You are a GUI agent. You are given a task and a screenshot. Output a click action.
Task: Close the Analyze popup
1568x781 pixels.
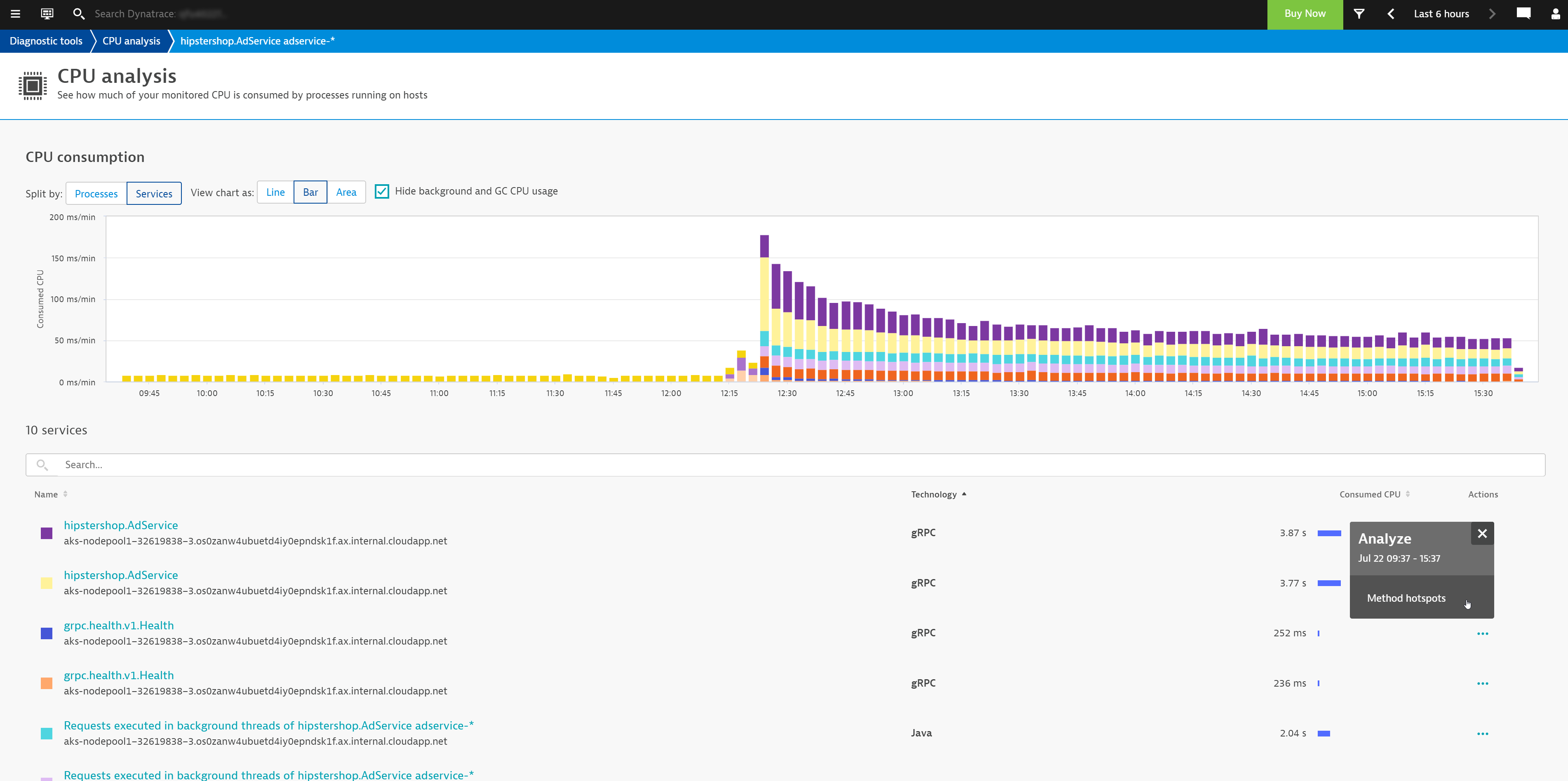click(1482, 533)
